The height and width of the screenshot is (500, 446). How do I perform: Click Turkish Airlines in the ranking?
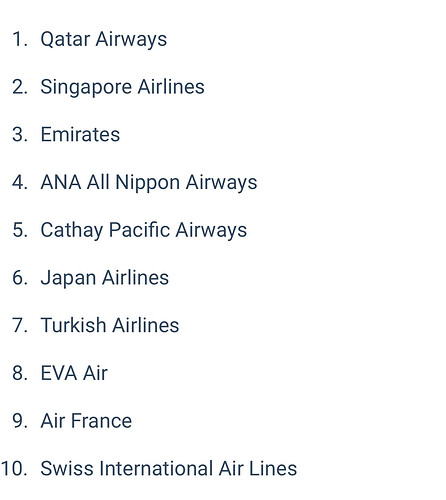click(x=110, y=325)
